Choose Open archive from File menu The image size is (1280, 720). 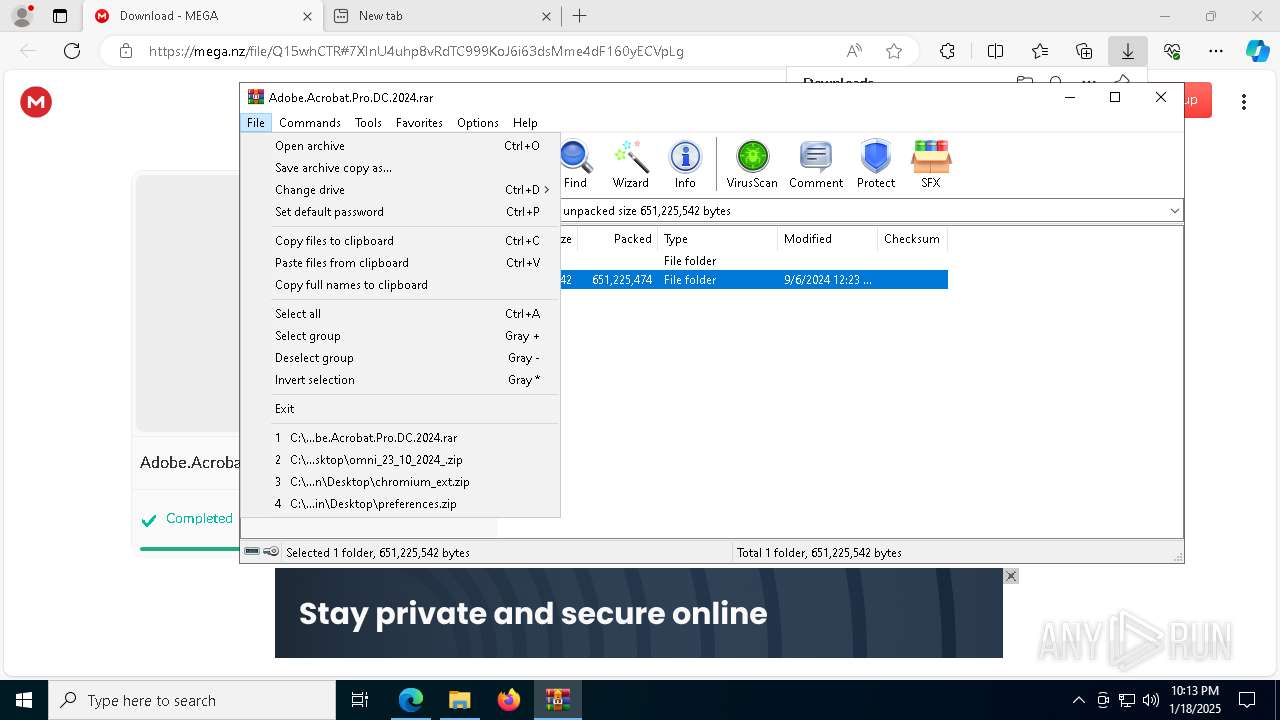point(400,146)
